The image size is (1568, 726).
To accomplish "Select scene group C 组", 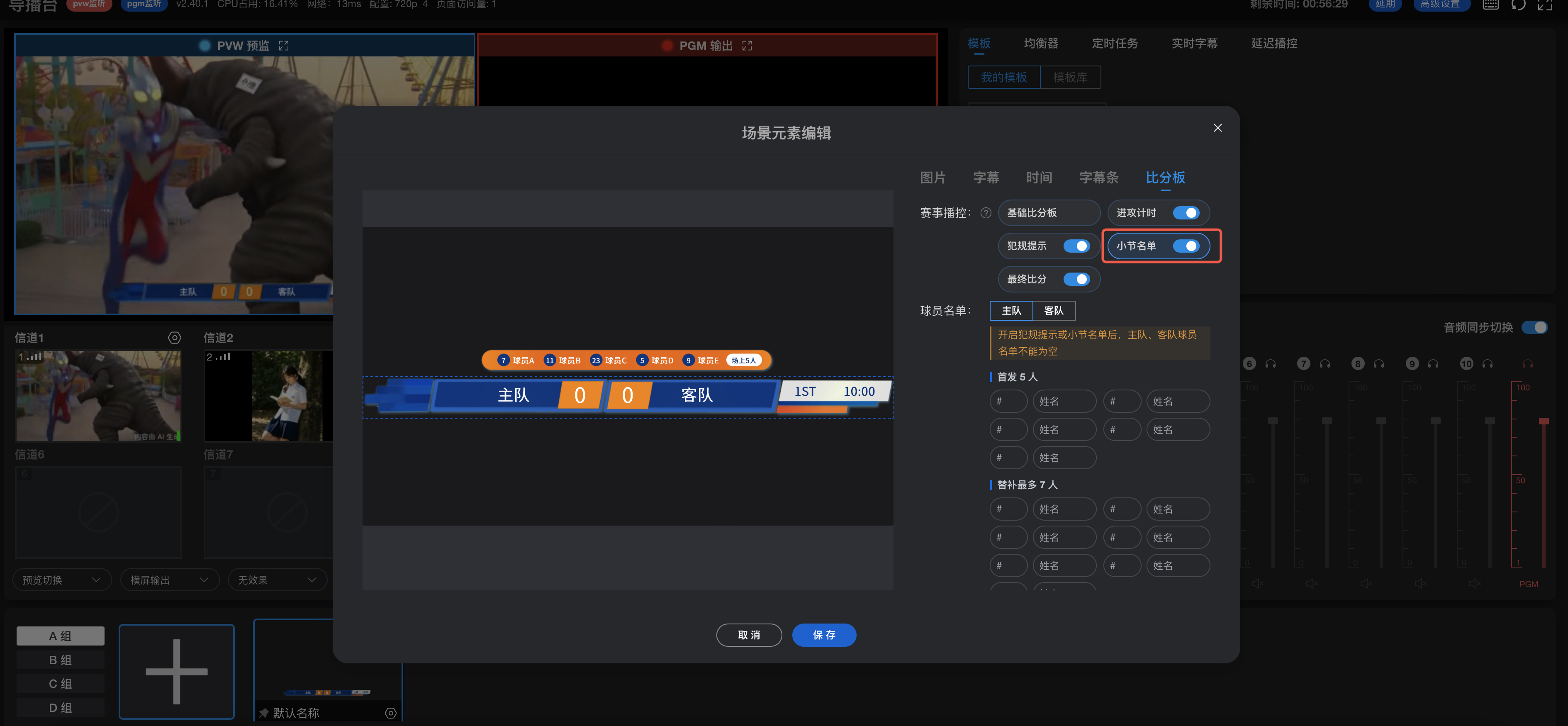I will 60,683.
